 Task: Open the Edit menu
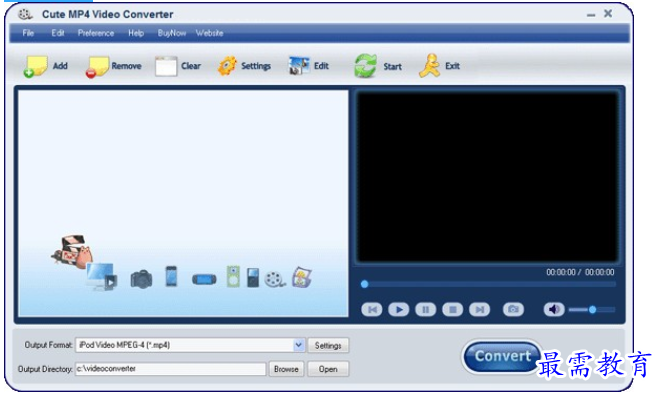click(x=58, y=33)
